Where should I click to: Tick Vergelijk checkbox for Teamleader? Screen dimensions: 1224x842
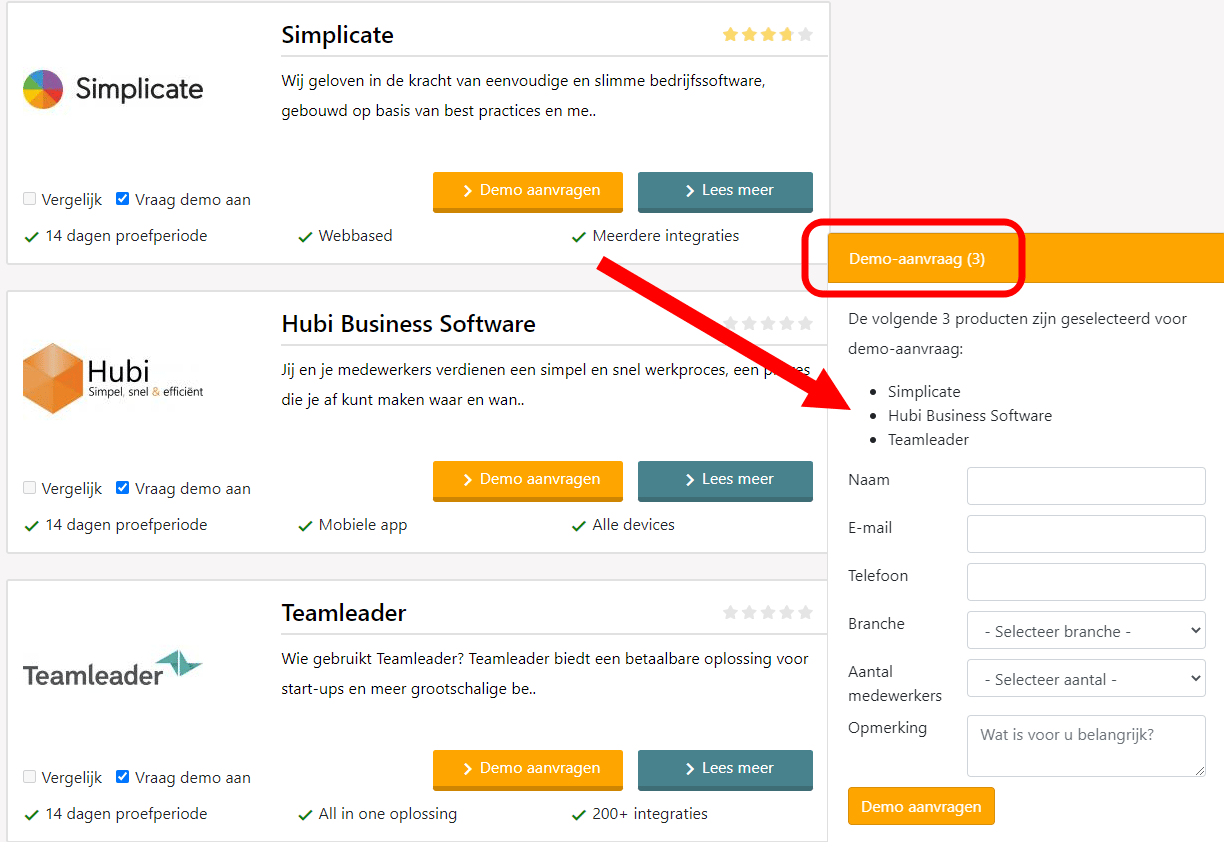pyautogui.click(x=30, y=777)
